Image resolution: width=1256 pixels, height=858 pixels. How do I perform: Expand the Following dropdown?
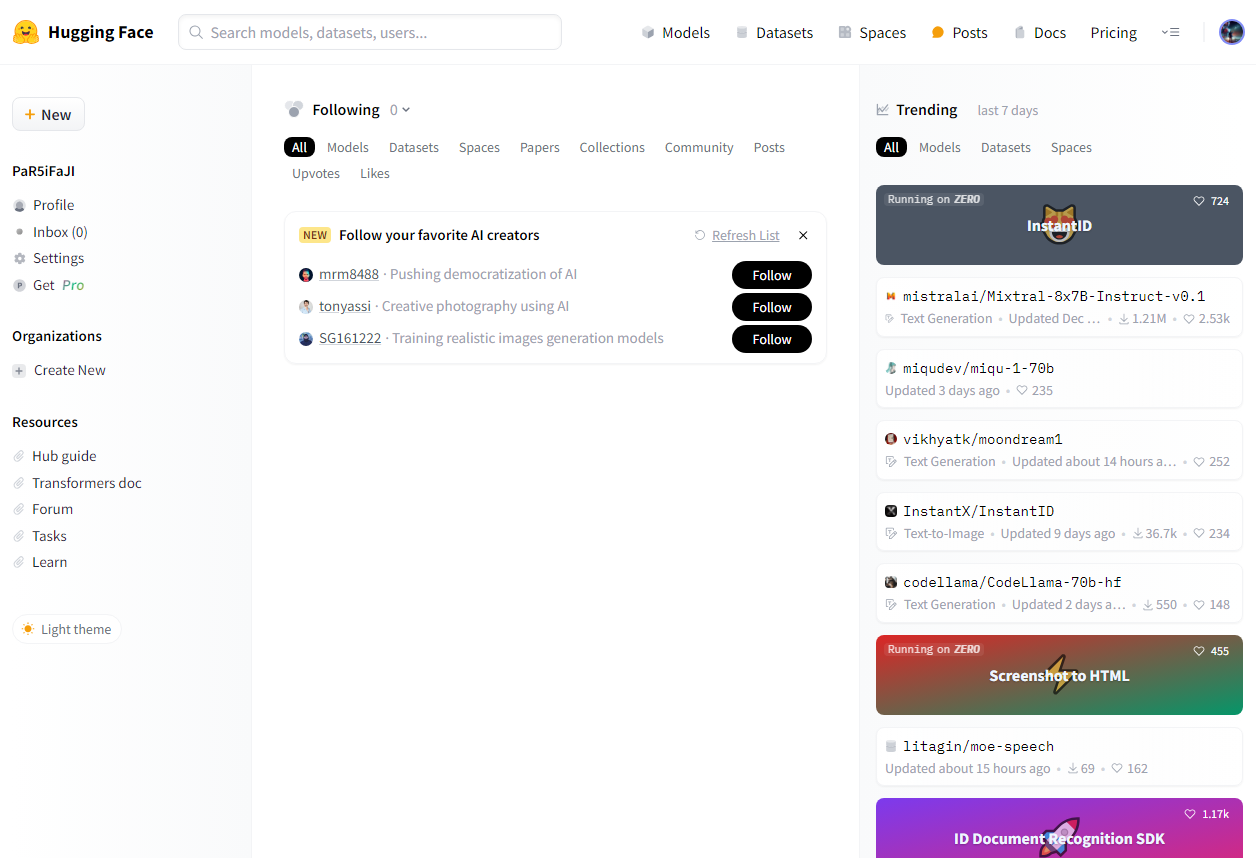click(x=400, y=110)
